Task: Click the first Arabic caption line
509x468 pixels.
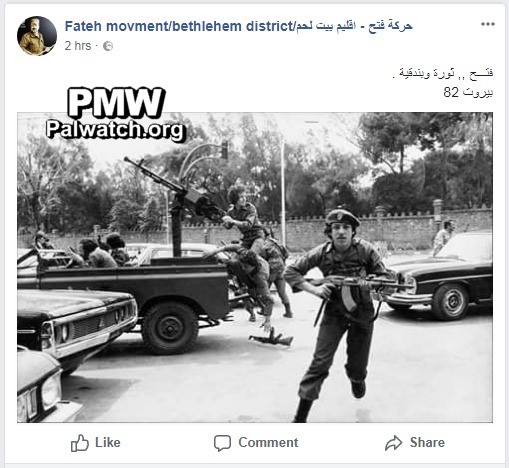Action: coord(442,73)
